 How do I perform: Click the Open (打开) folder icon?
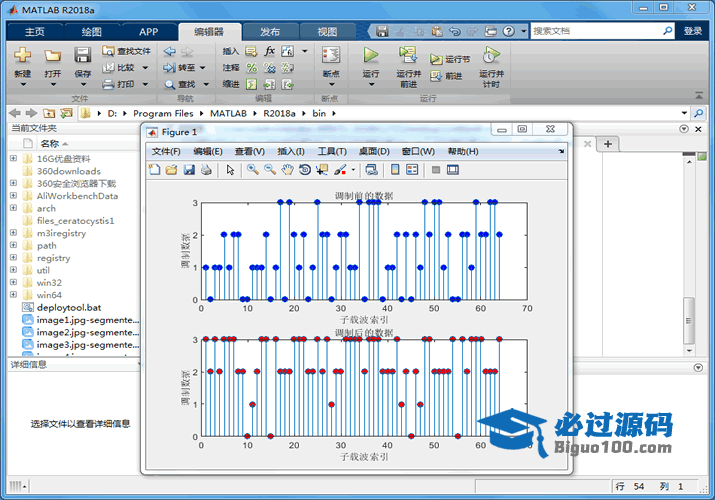(52, 56)
